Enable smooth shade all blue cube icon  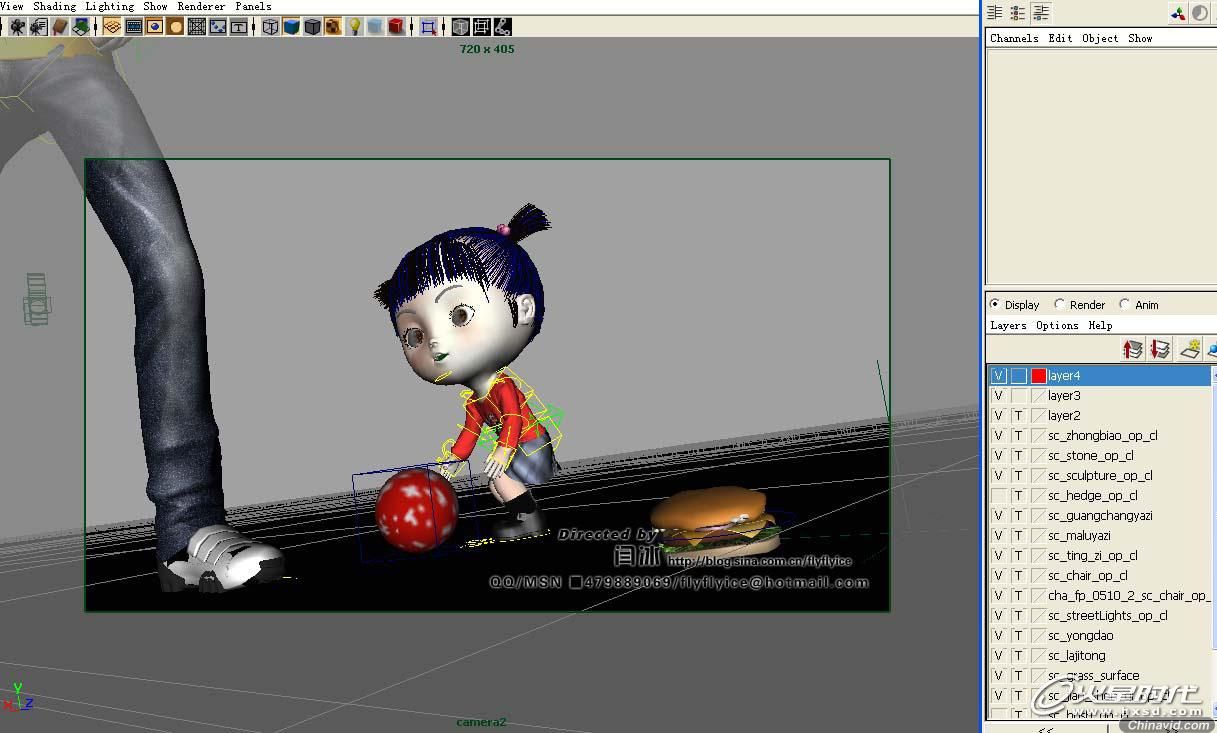click(x=291, y=27)
